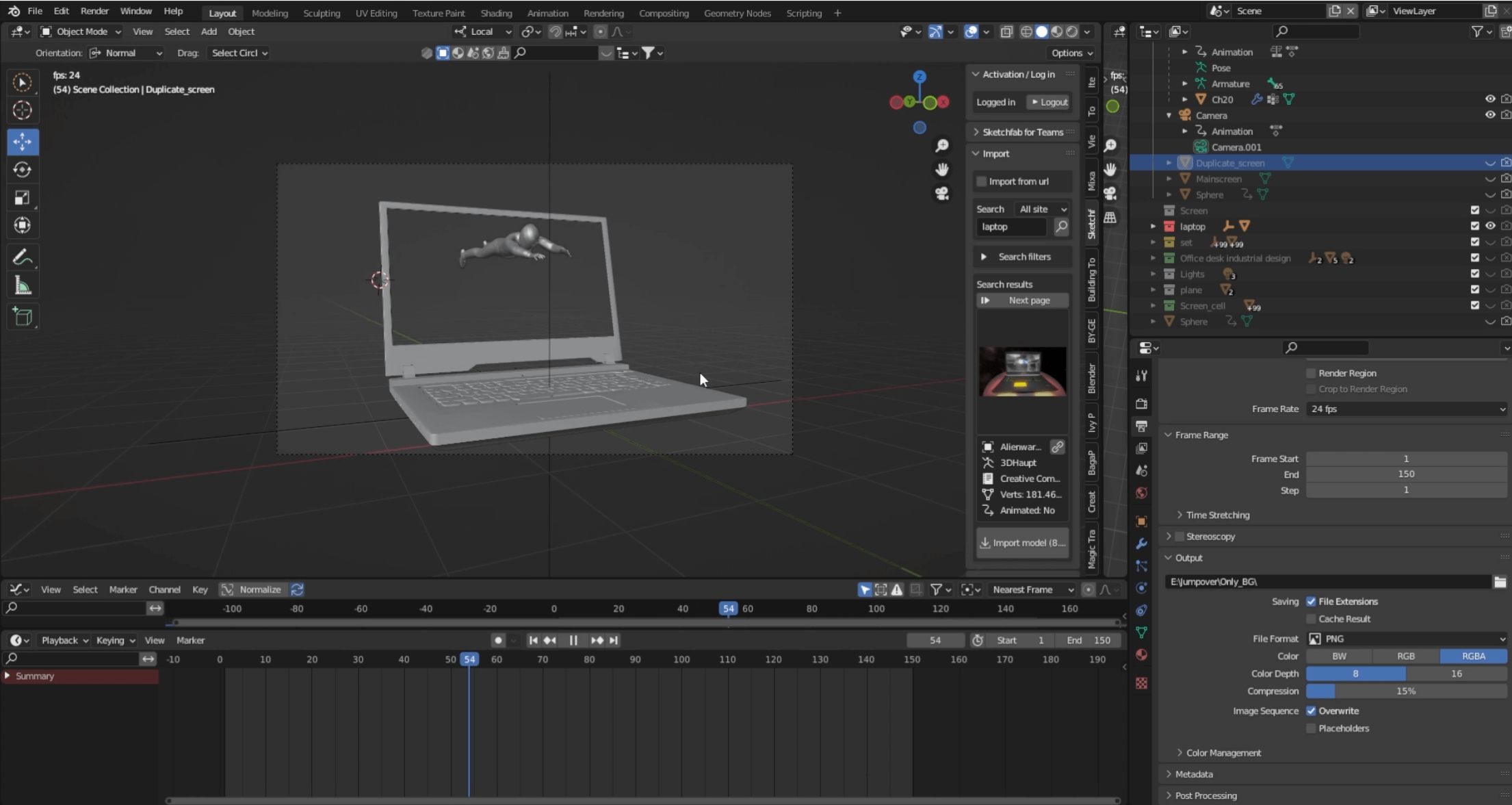The height and width of the screenshot is (805, 1512).
Task: Pause the animation playback
Action: [x=573, y=640]
